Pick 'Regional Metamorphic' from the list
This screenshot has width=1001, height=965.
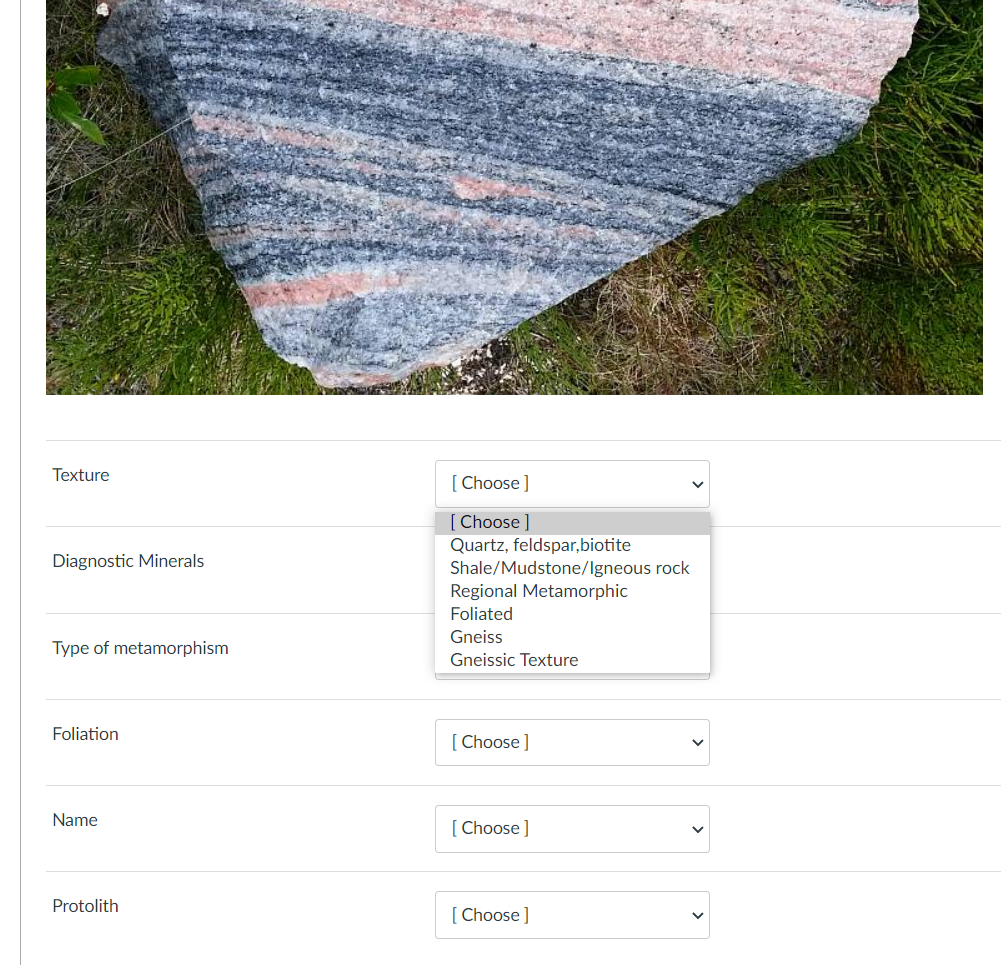coord(572,592)
